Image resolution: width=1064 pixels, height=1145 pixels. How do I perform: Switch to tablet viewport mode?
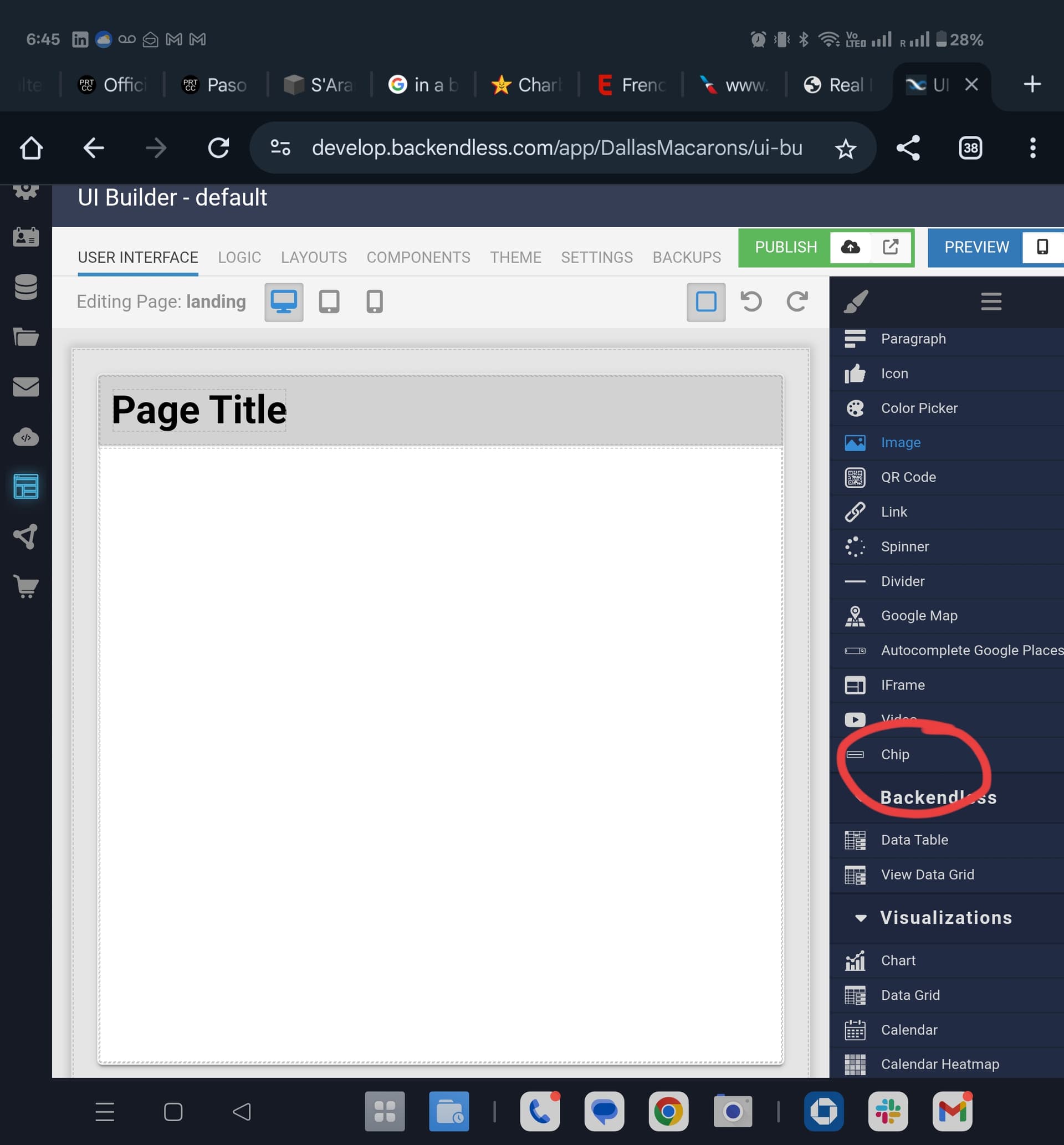click(329, 301)
